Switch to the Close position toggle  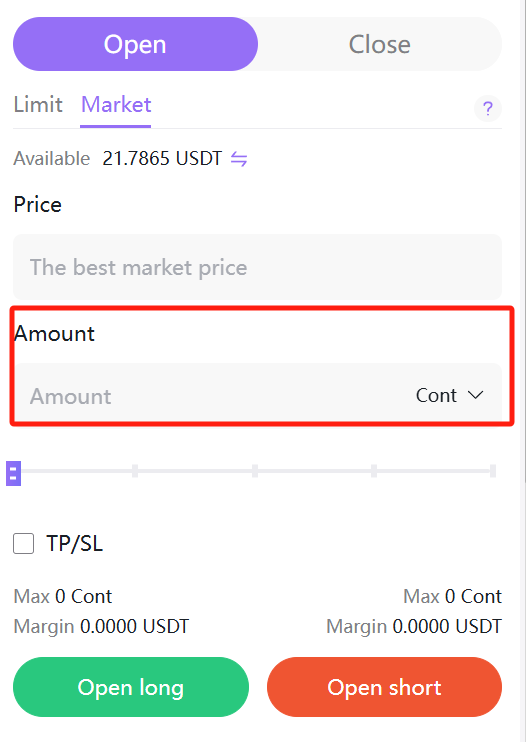(379, 44)
